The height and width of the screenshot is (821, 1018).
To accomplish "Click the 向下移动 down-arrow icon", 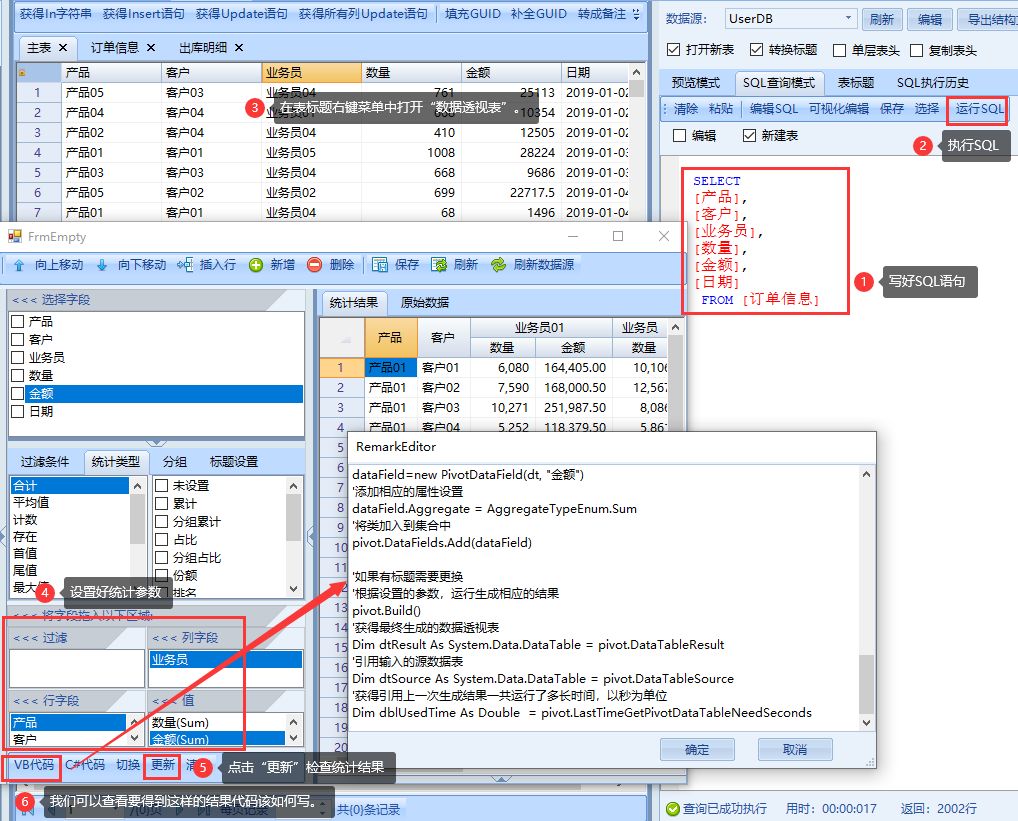I will click(102, 265).
